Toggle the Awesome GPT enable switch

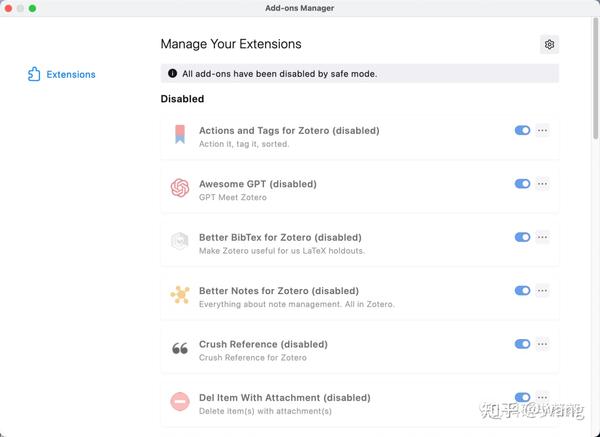tap(522, 184)
